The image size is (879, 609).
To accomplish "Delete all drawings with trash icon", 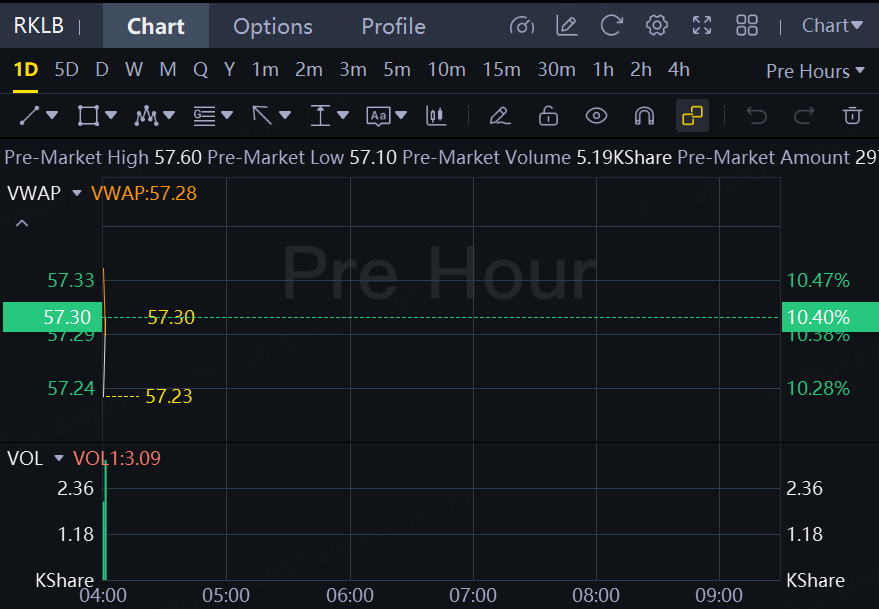I will tap(852, 116).
